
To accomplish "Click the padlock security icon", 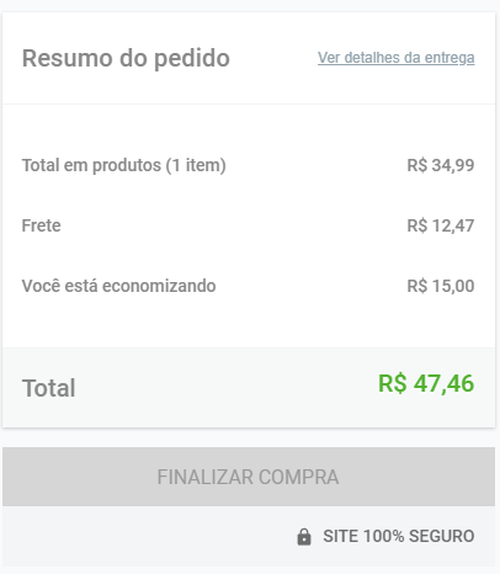I will (304, 537).
